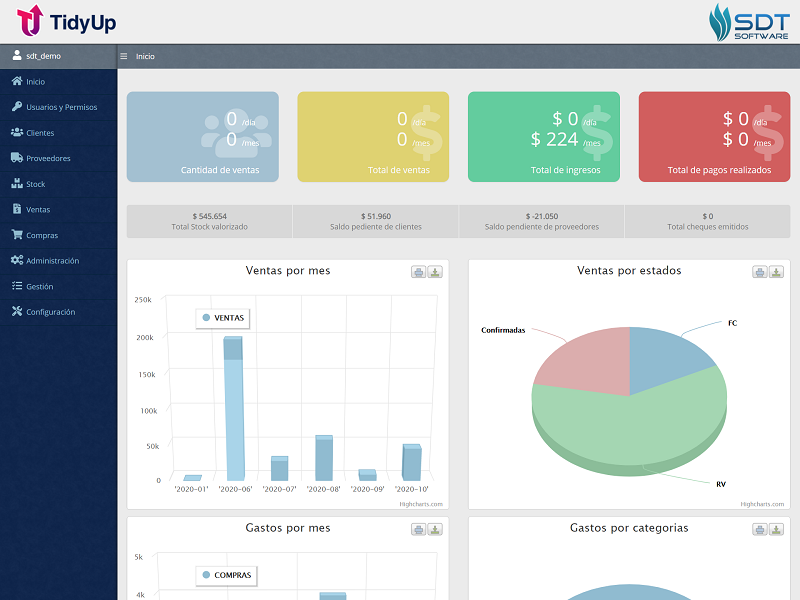Open the Stock menu

click(59, 184)
